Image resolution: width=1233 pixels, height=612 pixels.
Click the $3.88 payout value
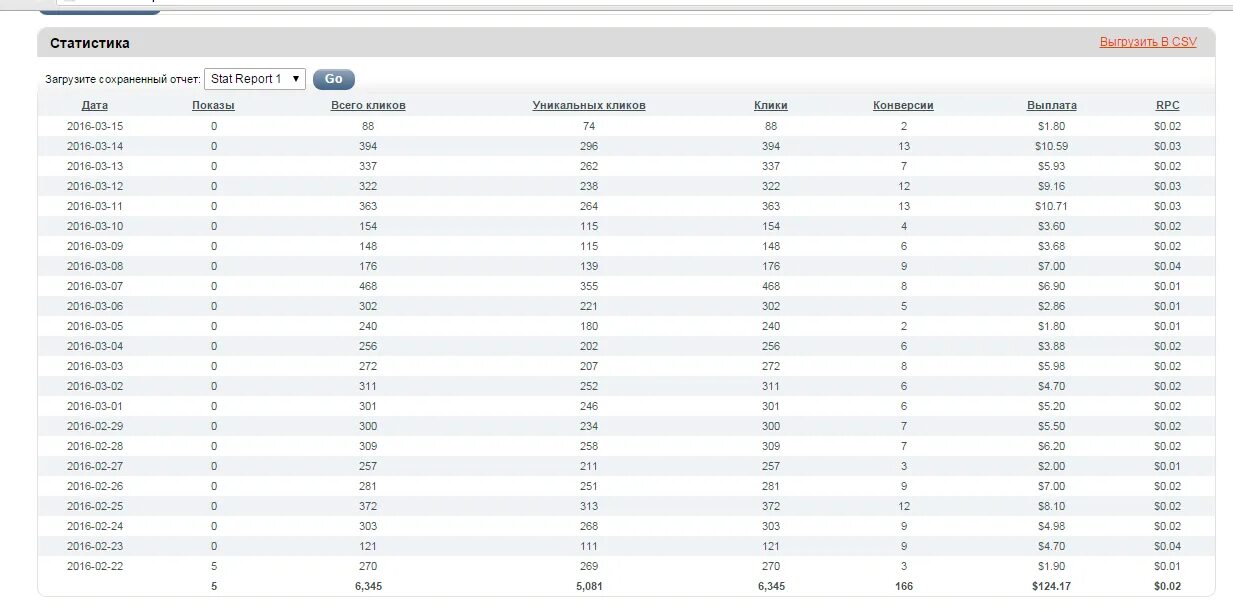click(x=1052, y=346)
